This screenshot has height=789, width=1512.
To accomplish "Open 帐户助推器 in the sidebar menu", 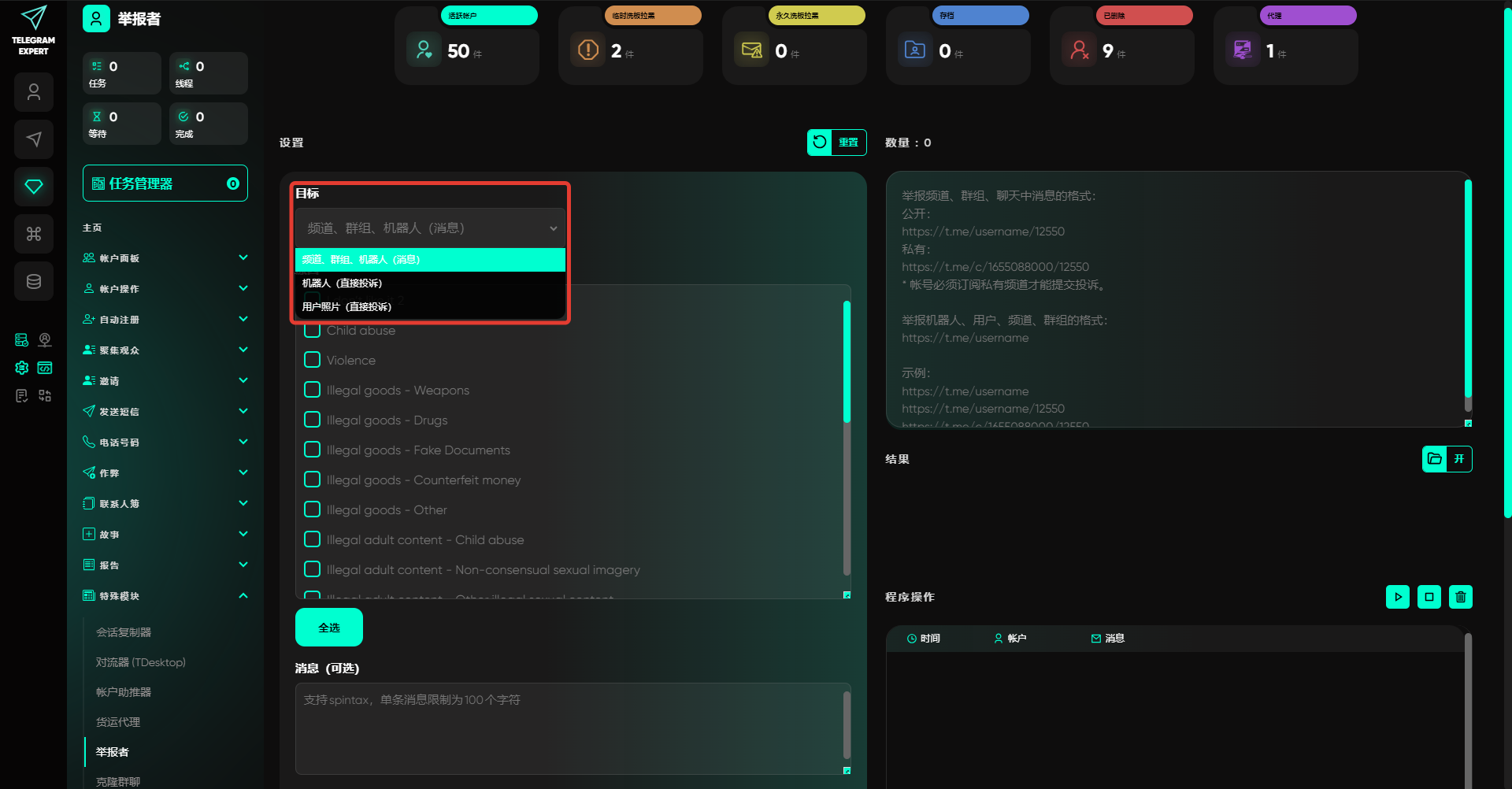I will tap(124, 692).
